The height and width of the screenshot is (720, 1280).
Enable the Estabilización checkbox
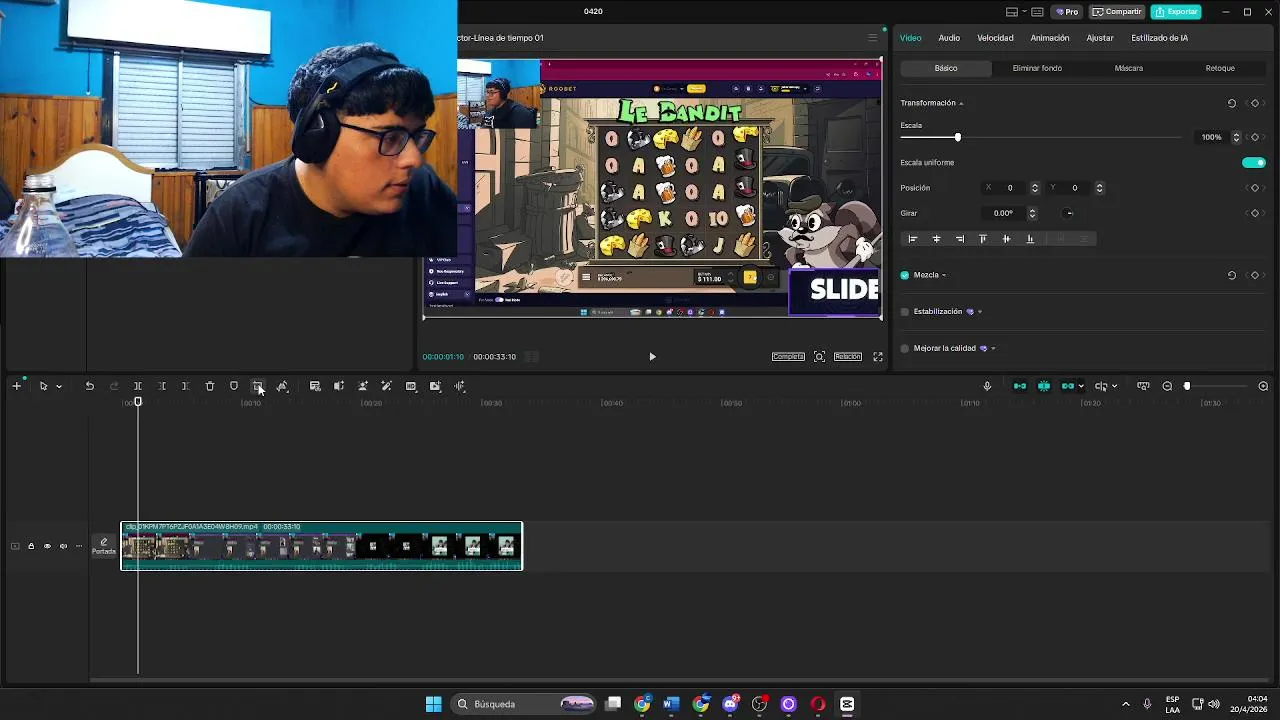click(905, 312)
